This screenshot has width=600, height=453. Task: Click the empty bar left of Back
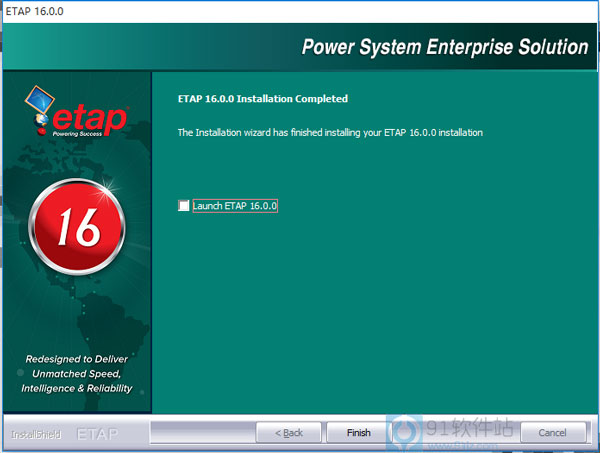coord(200,433)
